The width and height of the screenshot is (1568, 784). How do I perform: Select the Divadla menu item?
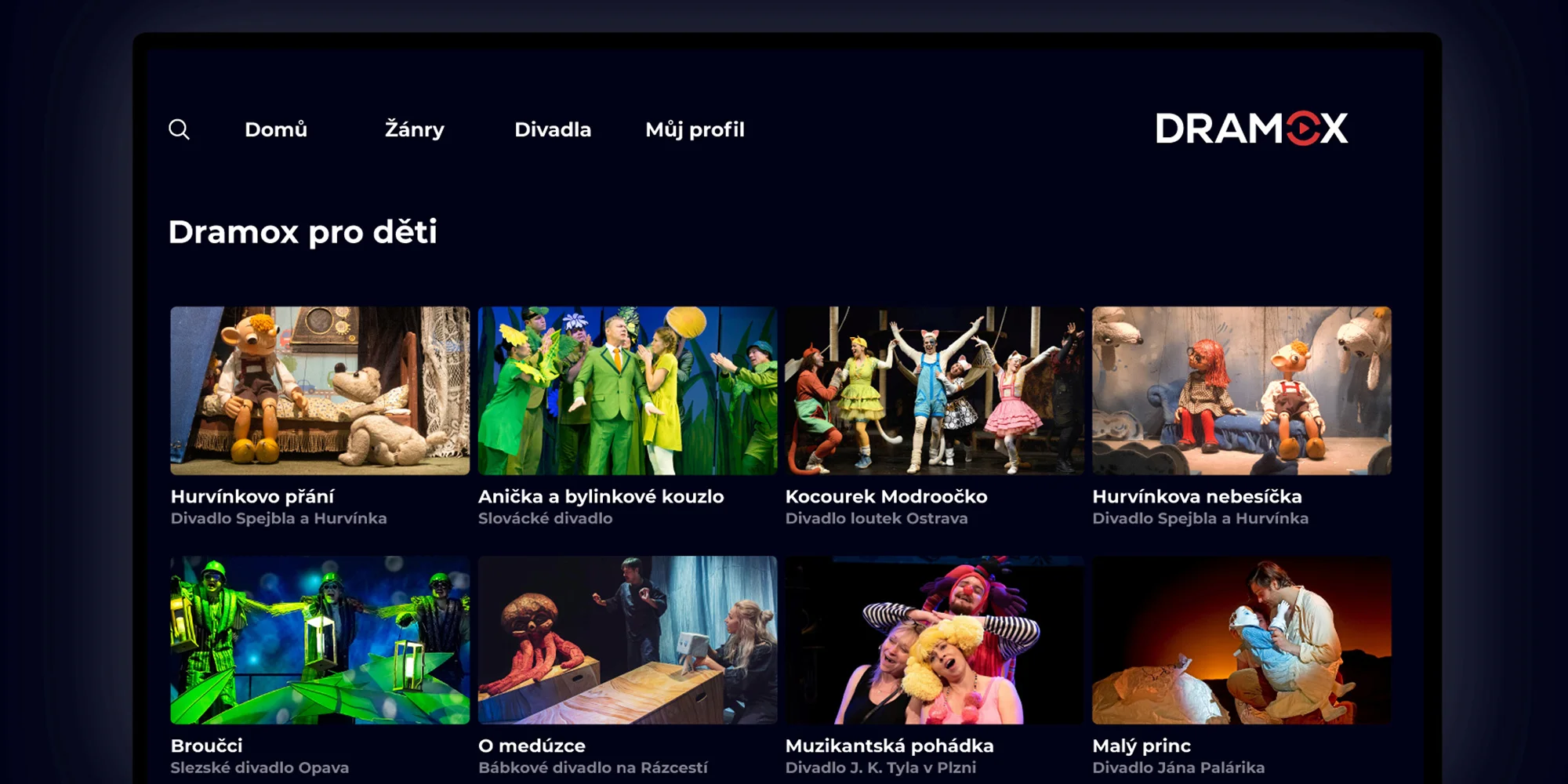[x=553, y=129]
